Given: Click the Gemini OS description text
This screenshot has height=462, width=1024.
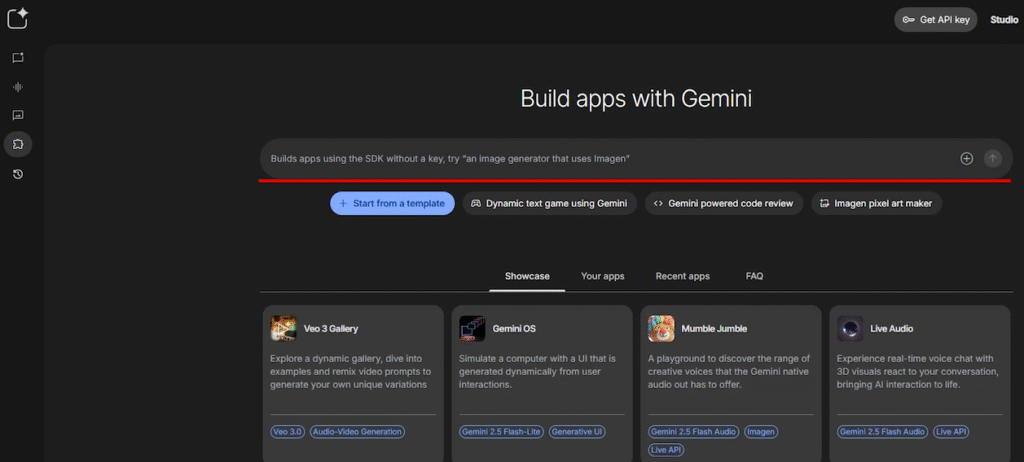Looking at the screenshot, I should (x=537, y=372).
